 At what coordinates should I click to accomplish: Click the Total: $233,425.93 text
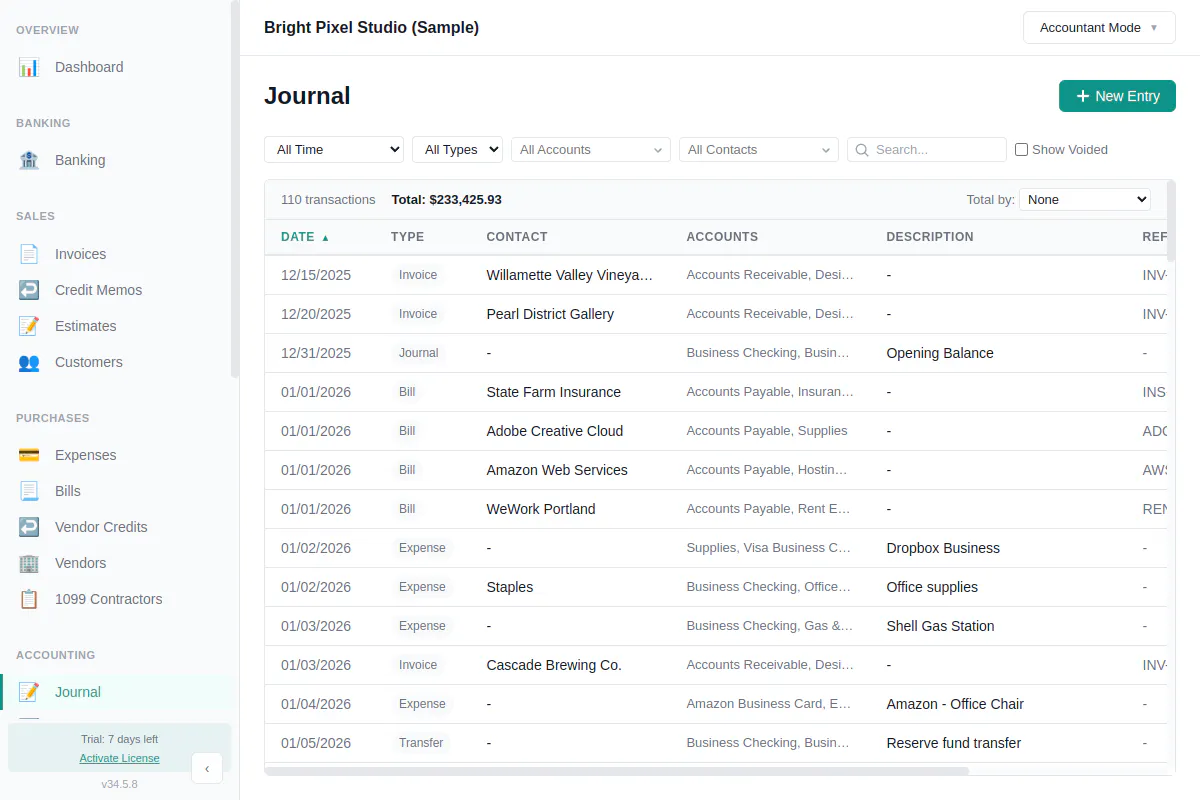[x=447, y=200]
